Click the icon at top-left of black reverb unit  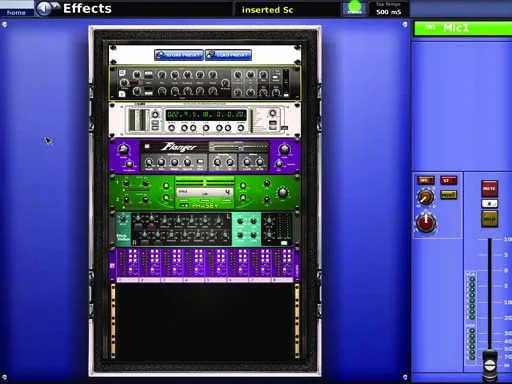[x=122, y=73]
